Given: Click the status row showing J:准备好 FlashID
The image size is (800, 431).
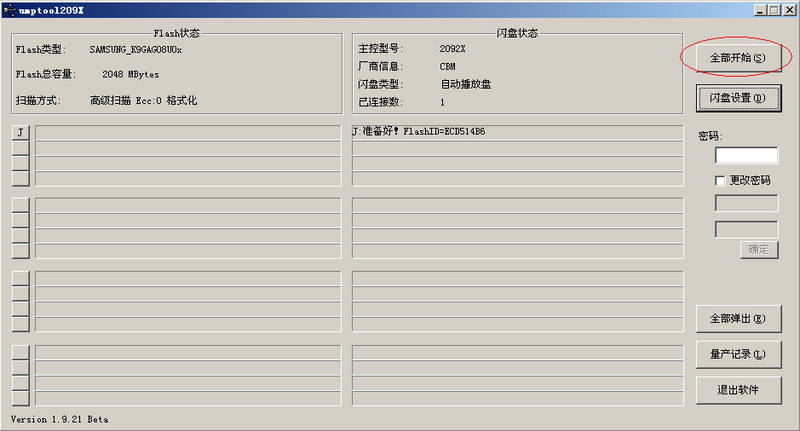Looking at the screenshot, I should 517,132.
